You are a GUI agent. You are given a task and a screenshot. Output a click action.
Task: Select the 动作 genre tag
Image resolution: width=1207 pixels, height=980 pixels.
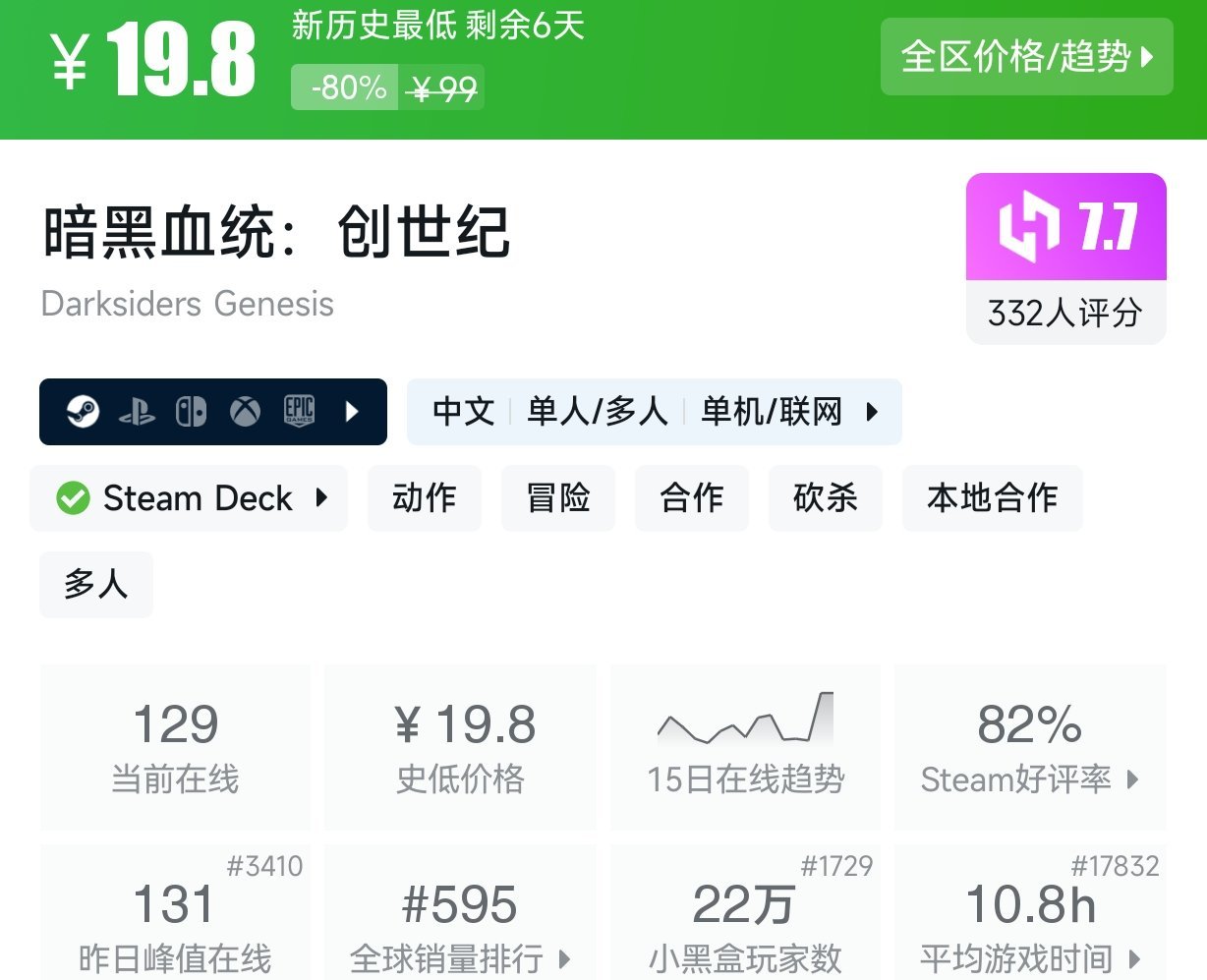click(x=424, y=498)
